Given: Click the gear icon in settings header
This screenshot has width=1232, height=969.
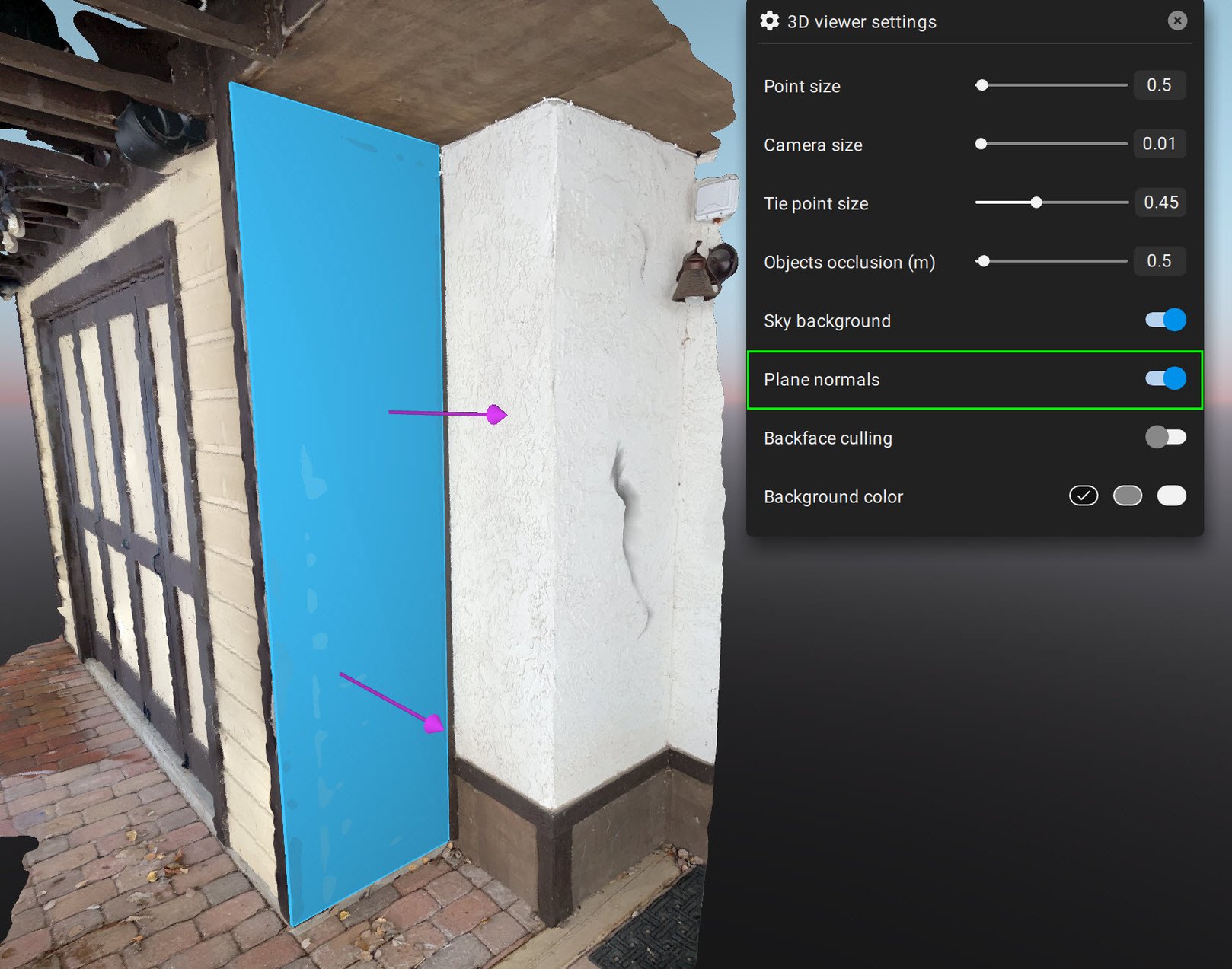Looking at the screenshot, I should pos(770,21).
